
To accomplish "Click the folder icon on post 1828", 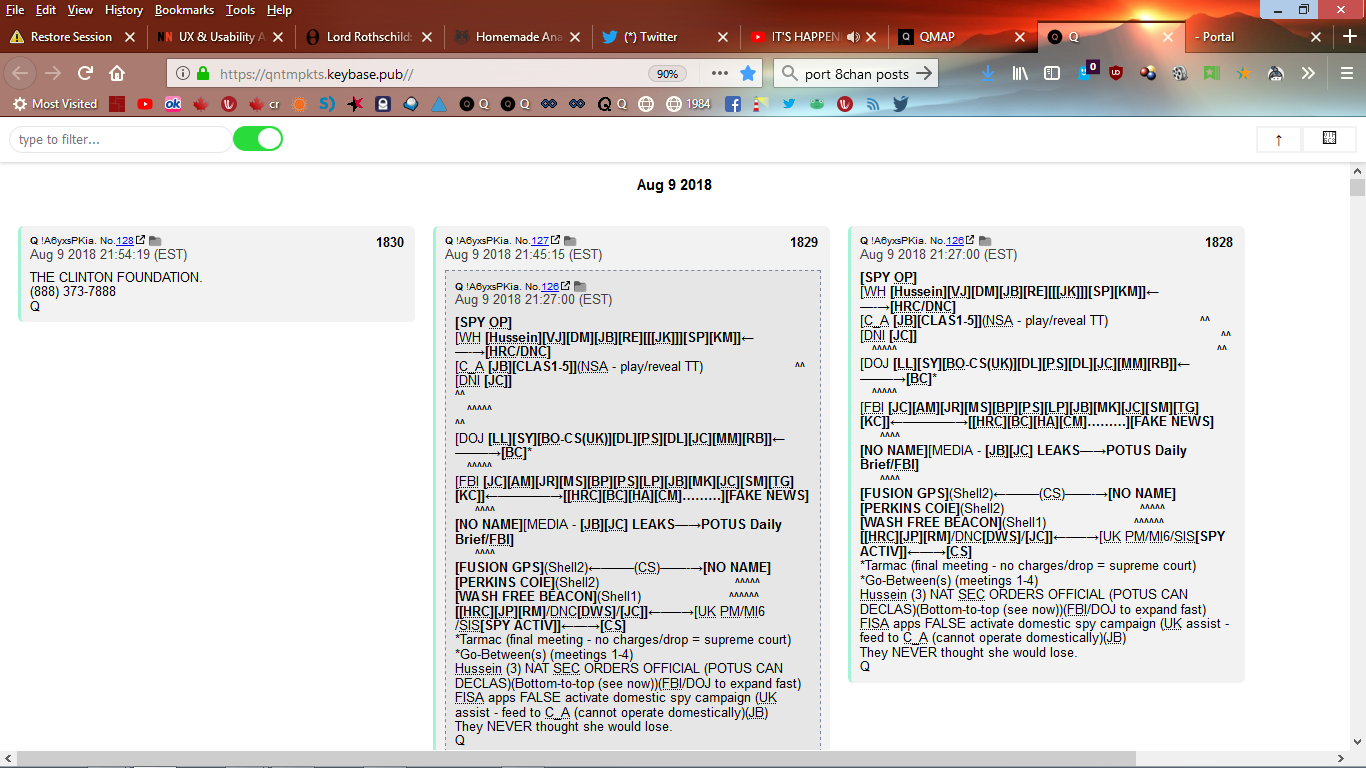I will (985, 241).
